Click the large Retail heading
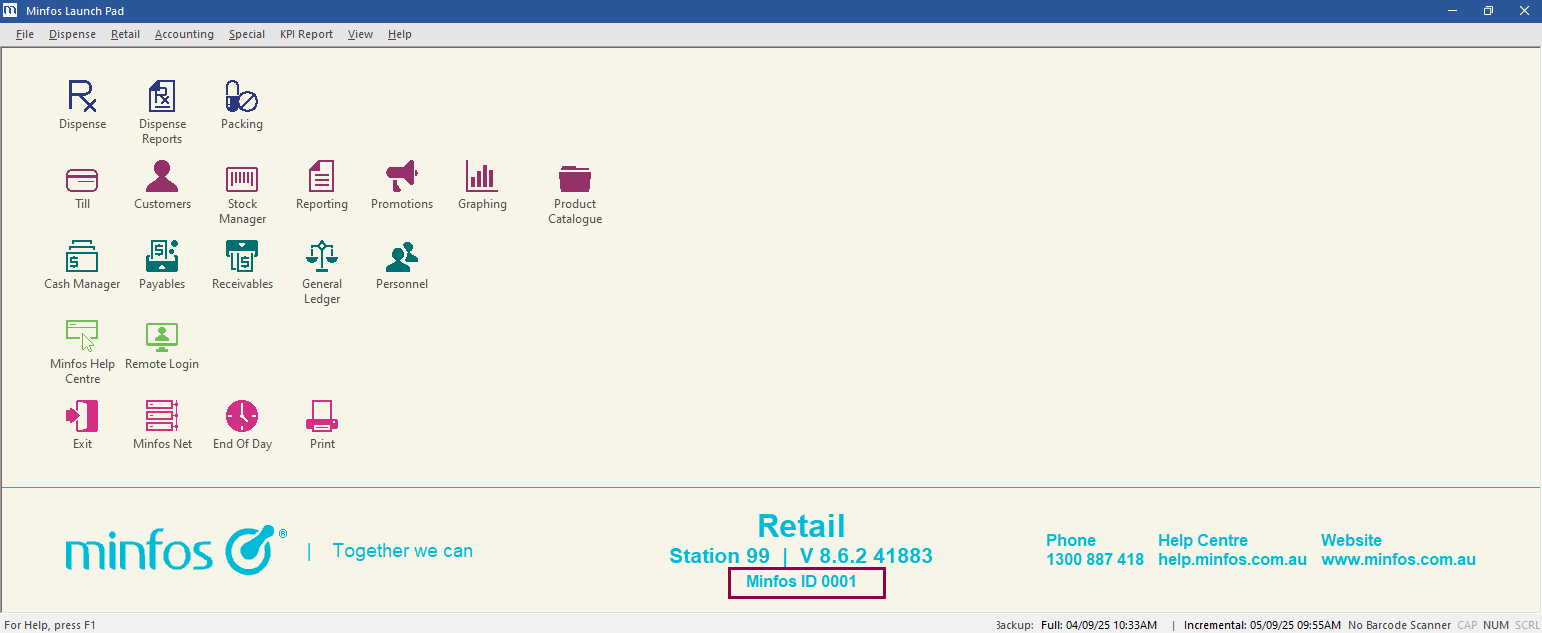The image size is (1542, 633). click(801, 525)
